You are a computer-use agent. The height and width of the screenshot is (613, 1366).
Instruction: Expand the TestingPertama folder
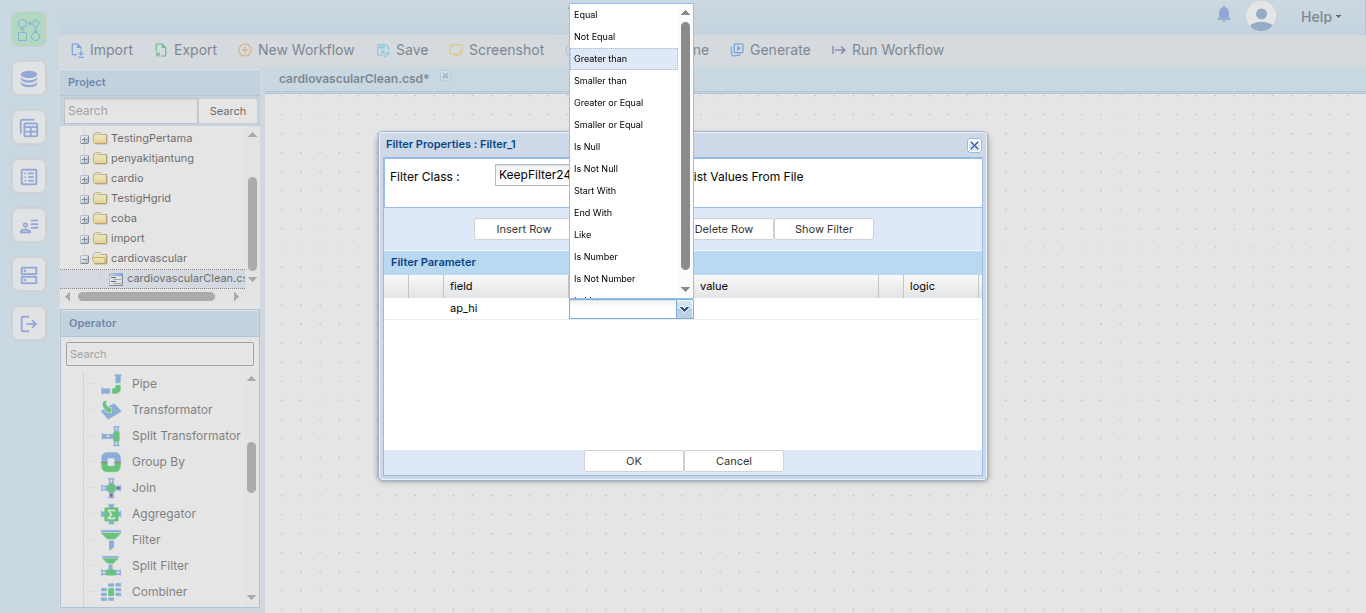[x=85, y=139]
